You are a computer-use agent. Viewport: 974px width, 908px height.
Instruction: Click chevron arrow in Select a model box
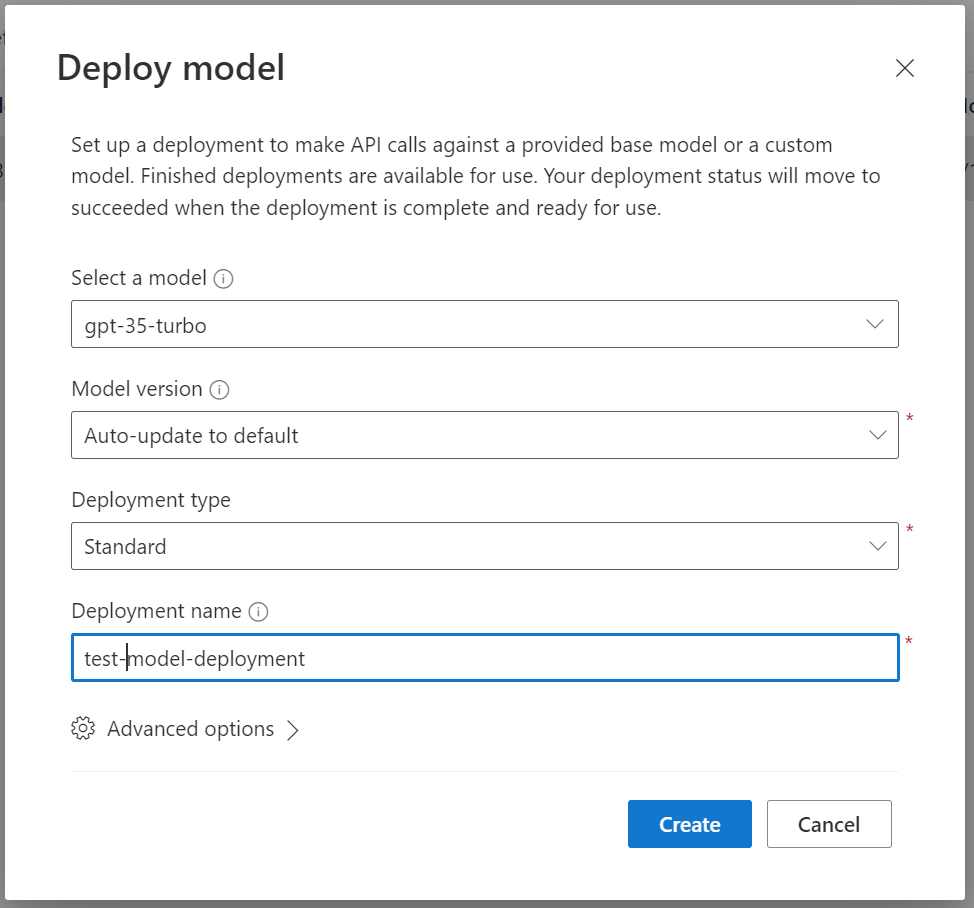[x=876, y=325]
